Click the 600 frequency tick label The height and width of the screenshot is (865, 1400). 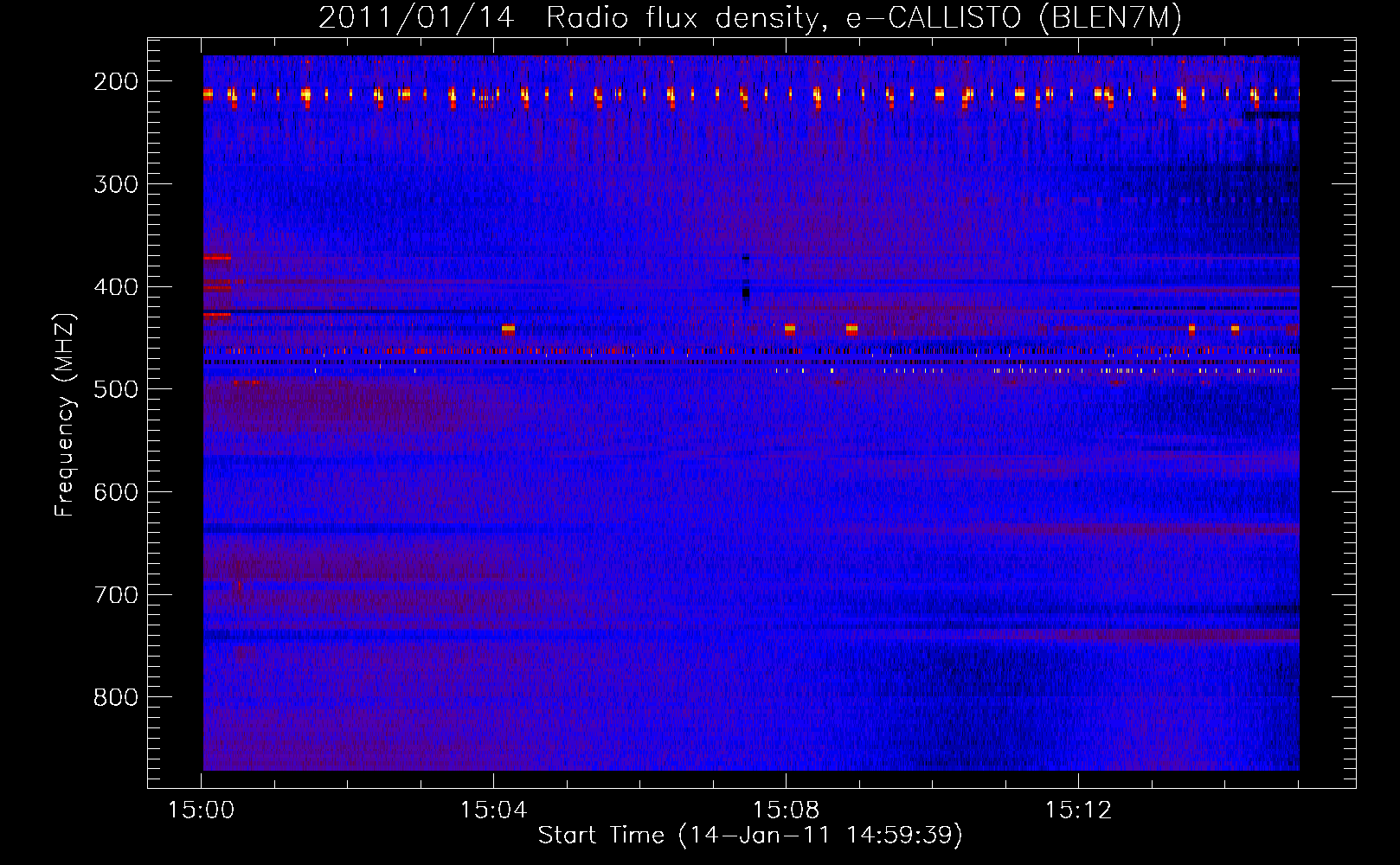(x=116, y=492)
